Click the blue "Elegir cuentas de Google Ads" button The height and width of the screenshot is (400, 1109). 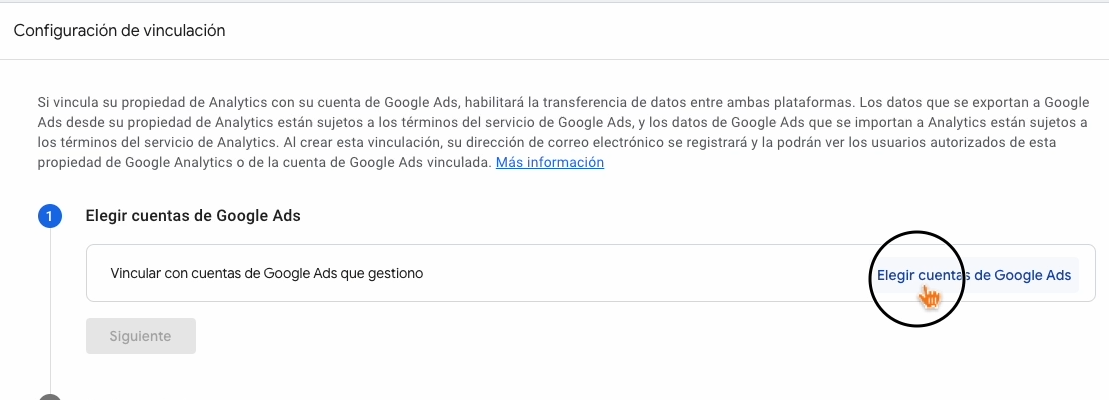pyautogui.click(x=973, y=275)
